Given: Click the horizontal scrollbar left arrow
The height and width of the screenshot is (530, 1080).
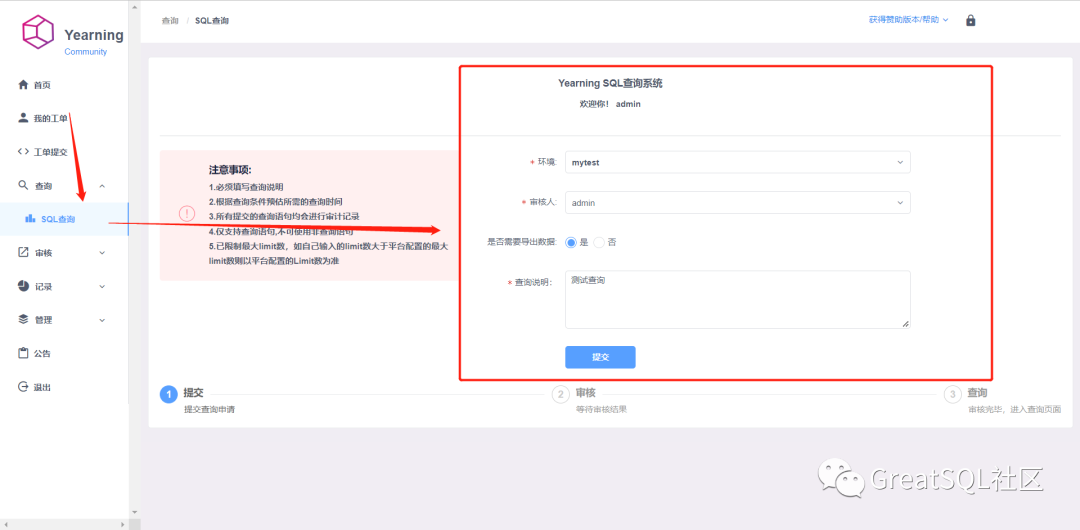Looking at the screenshot, I should [x=6, y=524].
